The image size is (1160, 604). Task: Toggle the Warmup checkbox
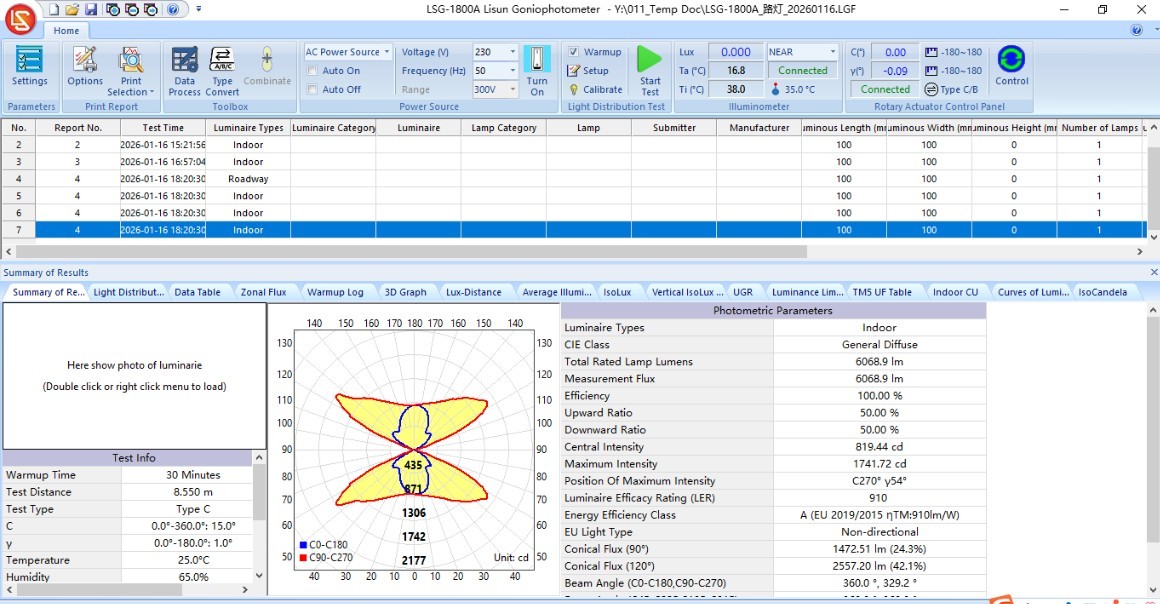(573, 52)
